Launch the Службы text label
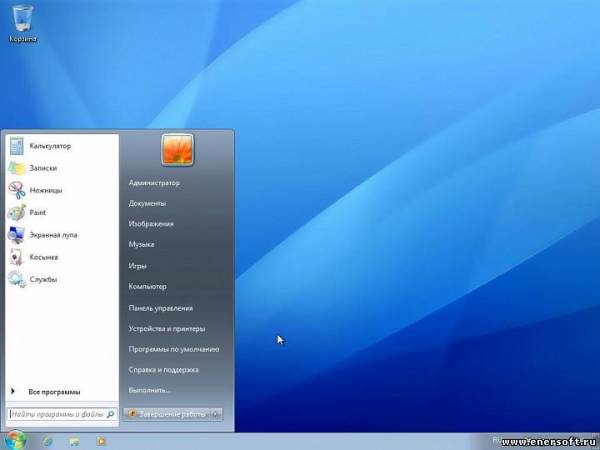 pos(43,280)
